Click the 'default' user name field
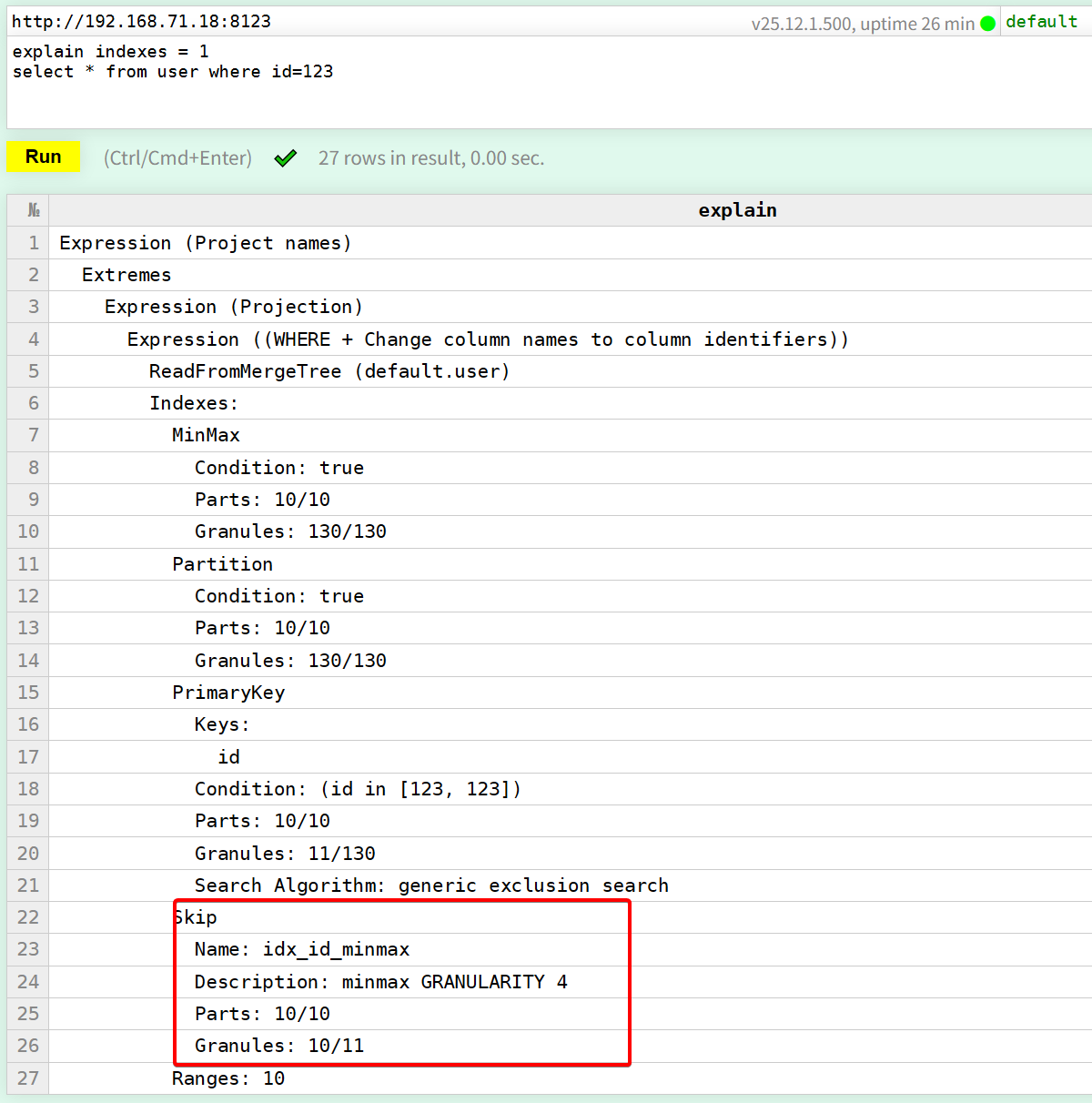 click(1042, 21)
